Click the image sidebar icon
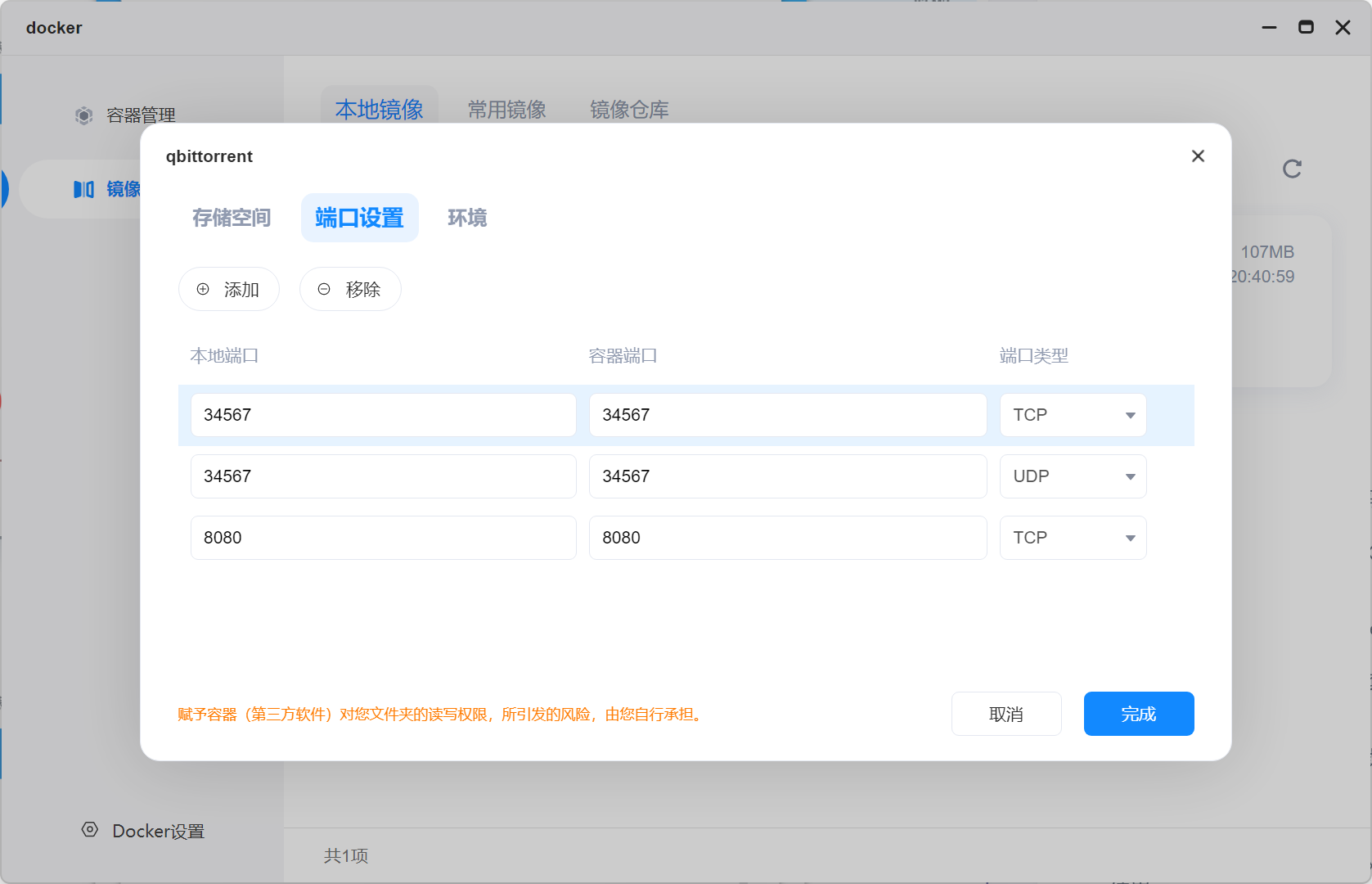The width and height of the screenshot is (1372, 884). pos(83,189)
